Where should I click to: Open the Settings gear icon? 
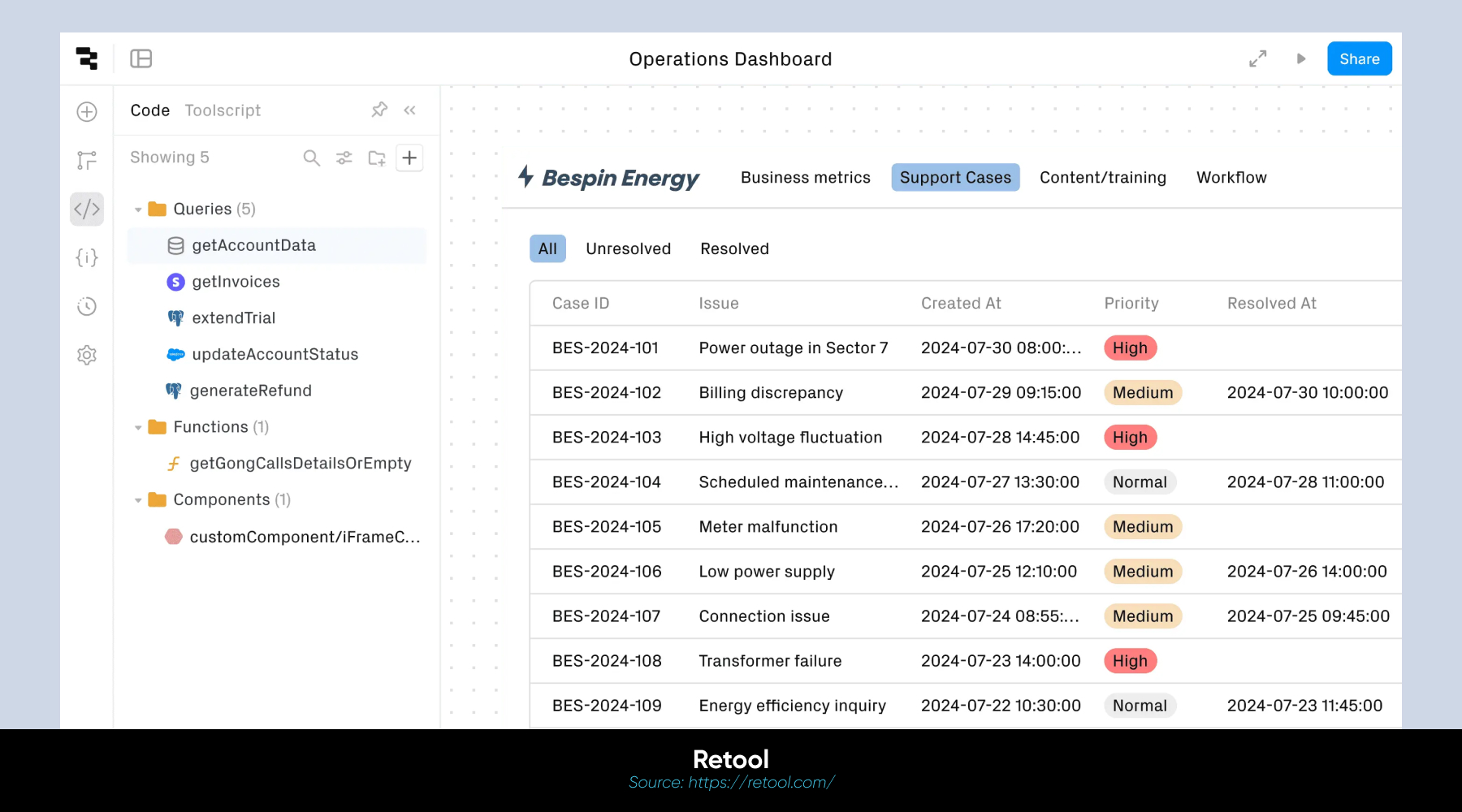coord(87,355)
